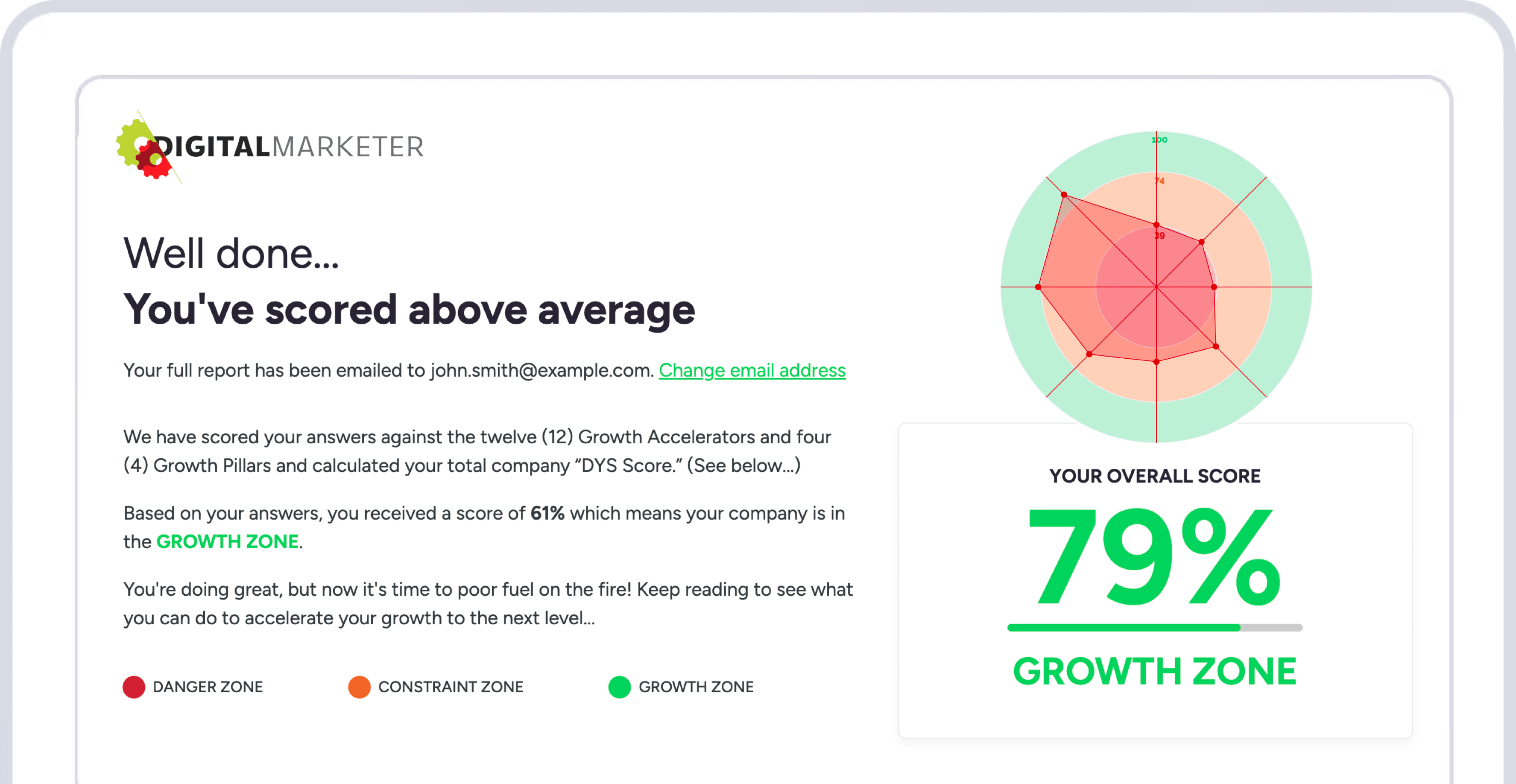Click the center of the radar chart
The width and height of the screenshot is (1516, 784).
(x=1156, y=287)
